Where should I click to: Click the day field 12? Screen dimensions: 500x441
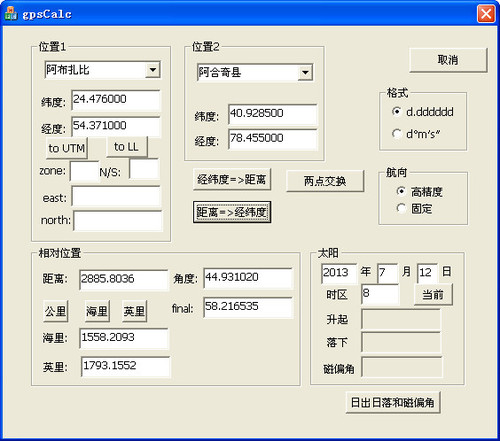(x=427, y=273)
